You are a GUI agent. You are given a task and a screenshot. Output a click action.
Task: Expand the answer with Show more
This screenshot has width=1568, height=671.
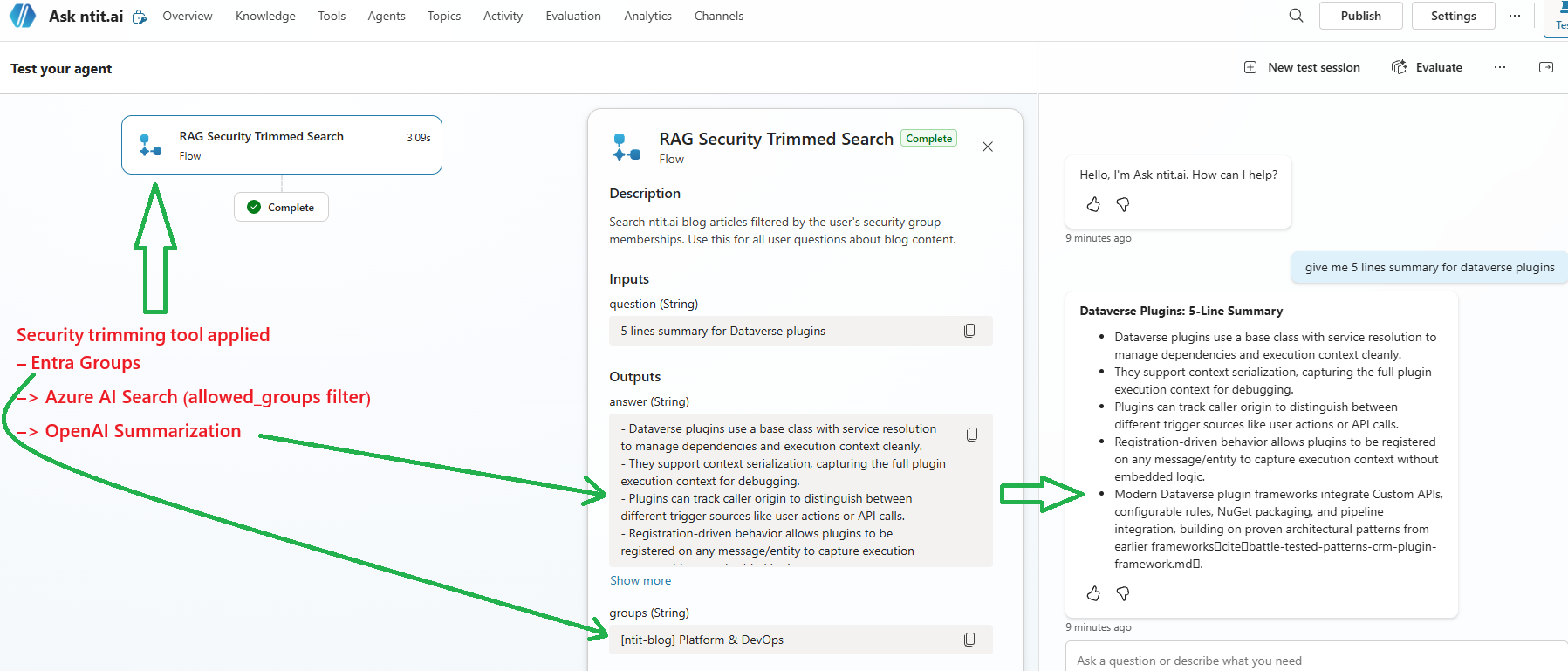pyautogui.click(x=640, y=580)
